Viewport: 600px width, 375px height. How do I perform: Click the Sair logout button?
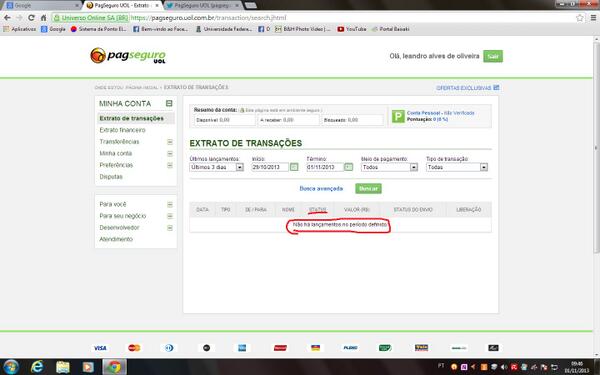pos(493,56)
